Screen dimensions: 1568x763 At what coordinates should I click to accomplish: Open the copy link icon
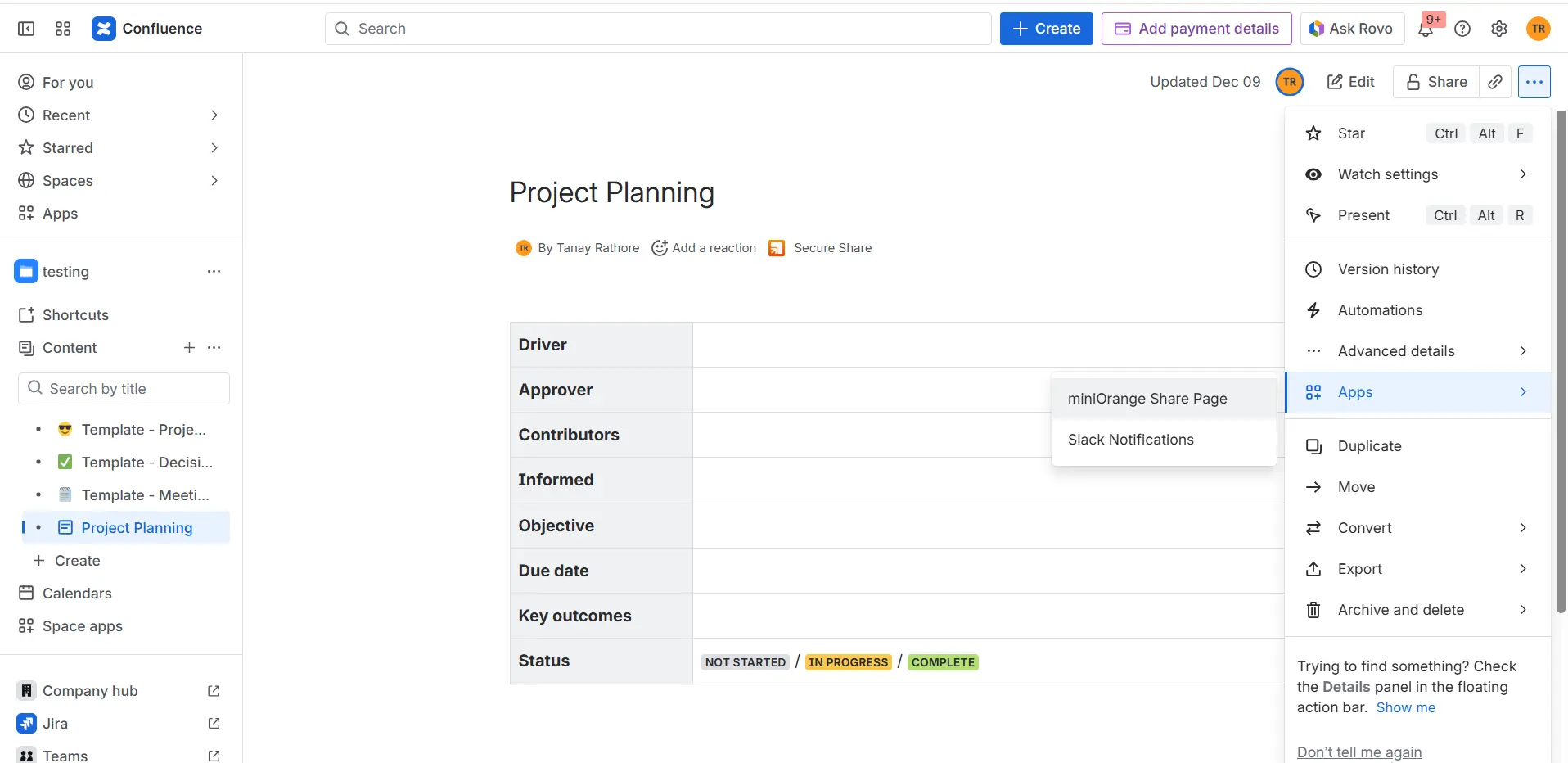pyautogui.click(x=1495, y=82)
